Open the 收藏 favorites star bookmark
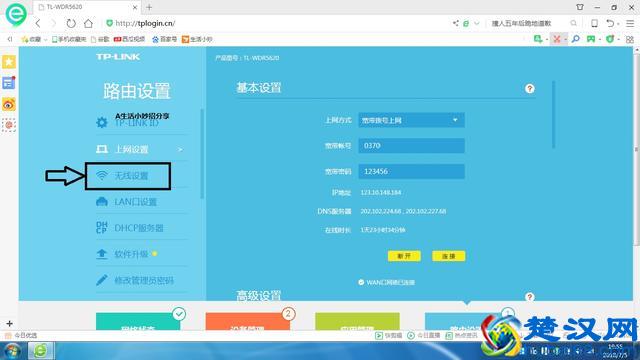The height and width of the screenshot is (360, 640). click(31, 39)
